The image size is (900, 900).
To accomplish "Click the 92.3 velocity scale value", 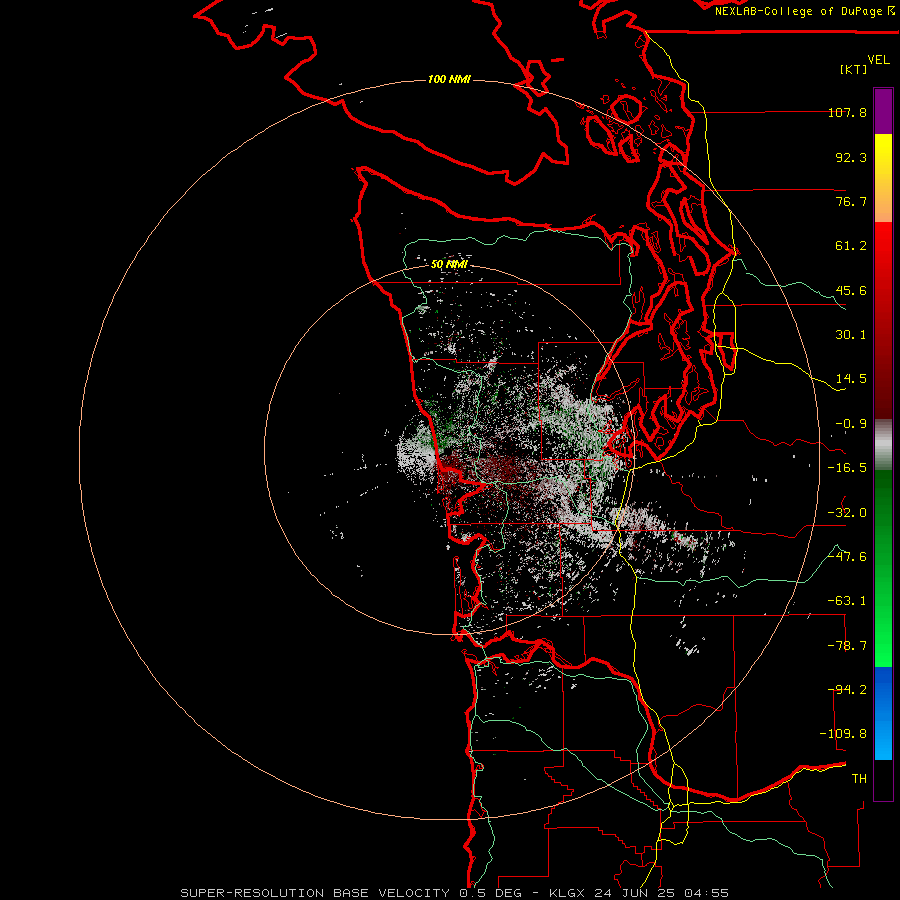I will (851, 157).
